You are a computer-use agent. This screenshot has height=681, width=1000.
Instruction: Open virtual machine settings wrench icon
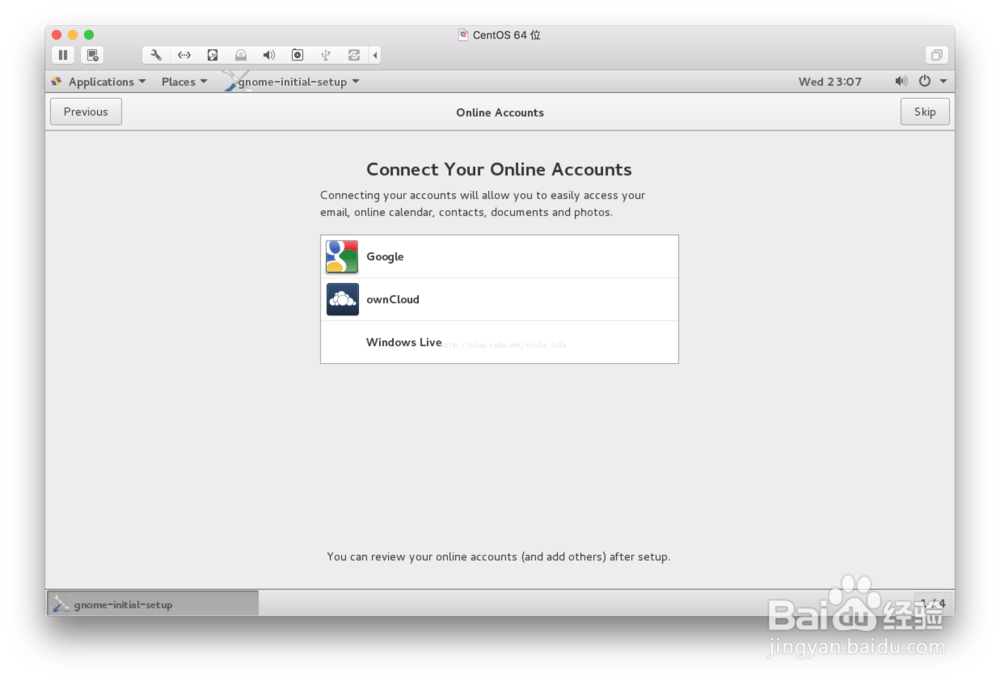(156, 55)
